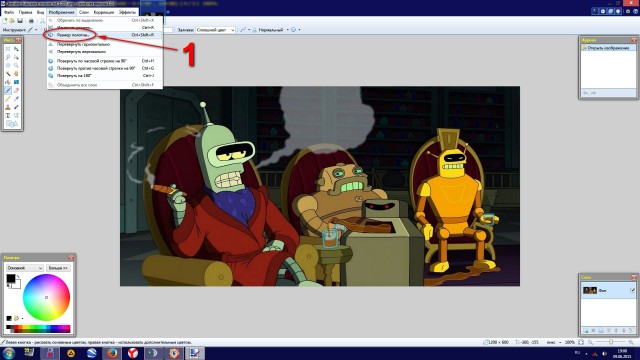Click the primary black color swatch
This screenshot has height=360, width=640.
click(11, 278)
